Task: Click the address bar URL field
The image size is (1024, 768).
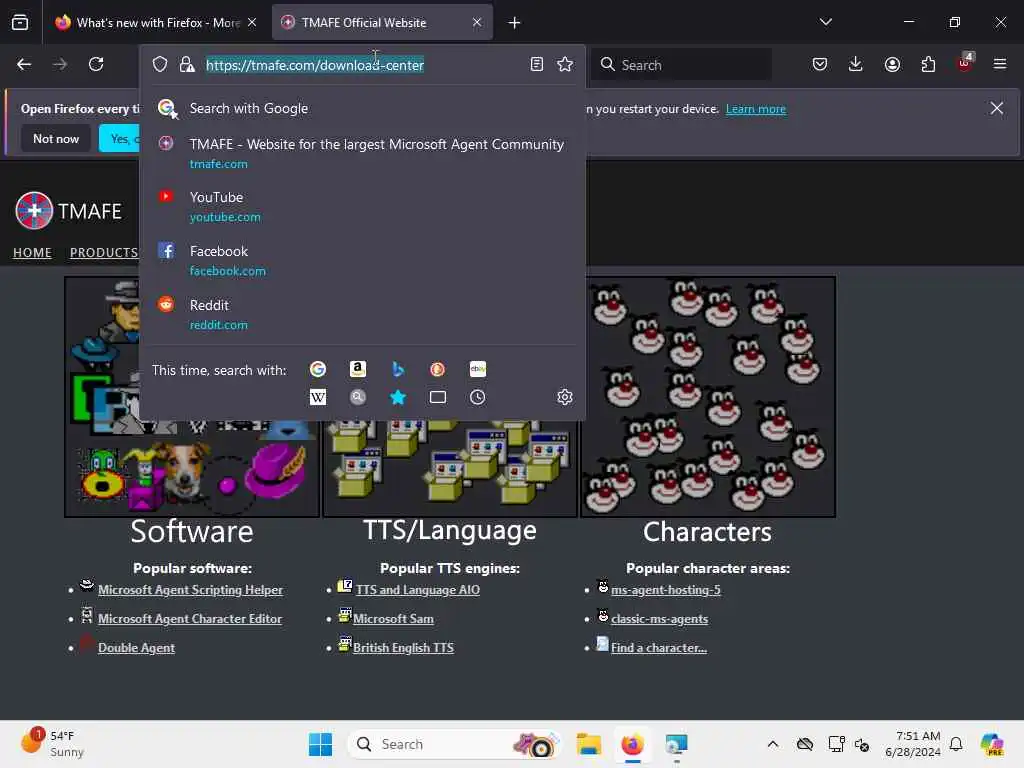Action: [362, 65]
